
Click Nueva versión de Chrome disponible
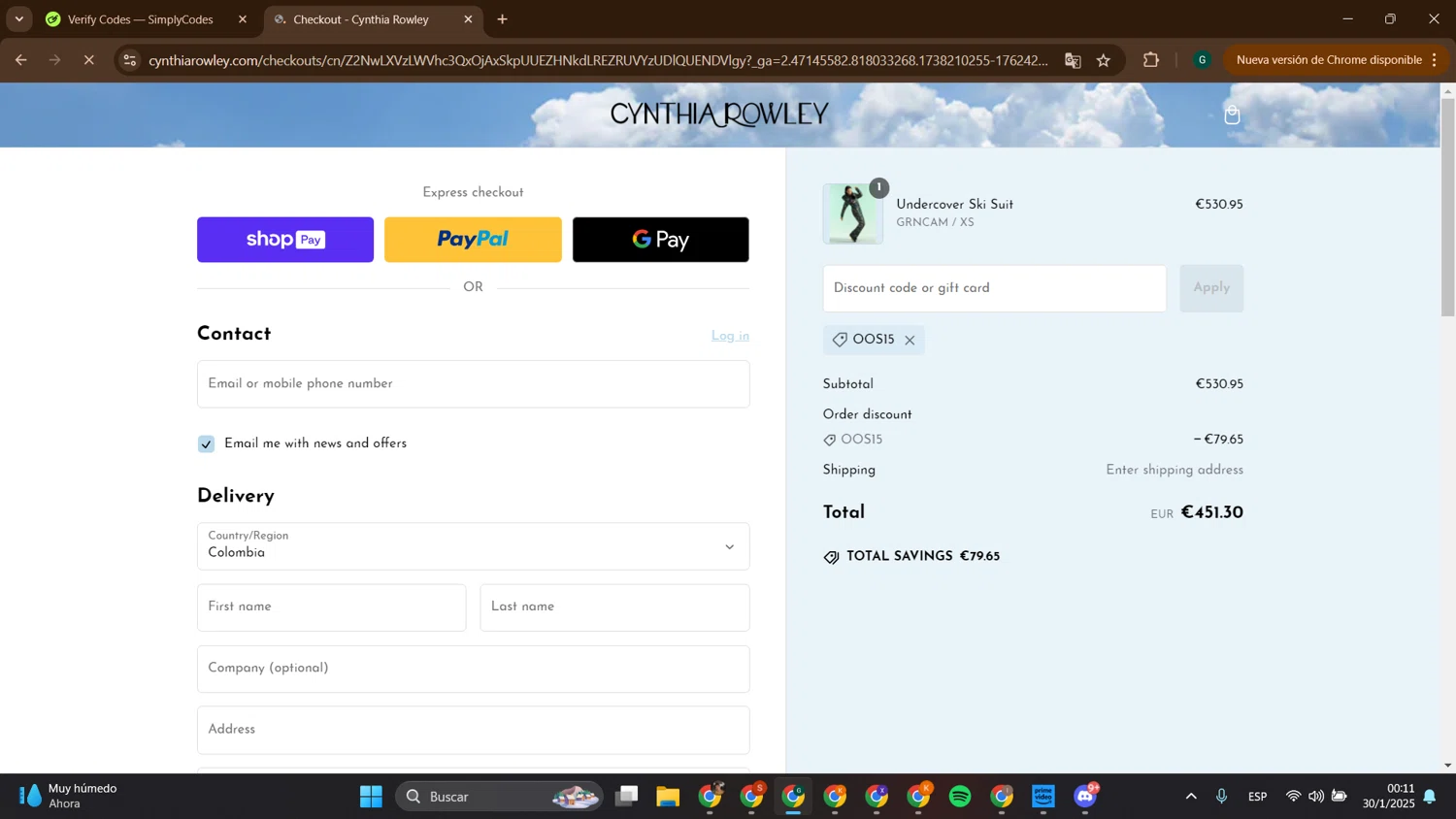click(x=1329, y=60)
